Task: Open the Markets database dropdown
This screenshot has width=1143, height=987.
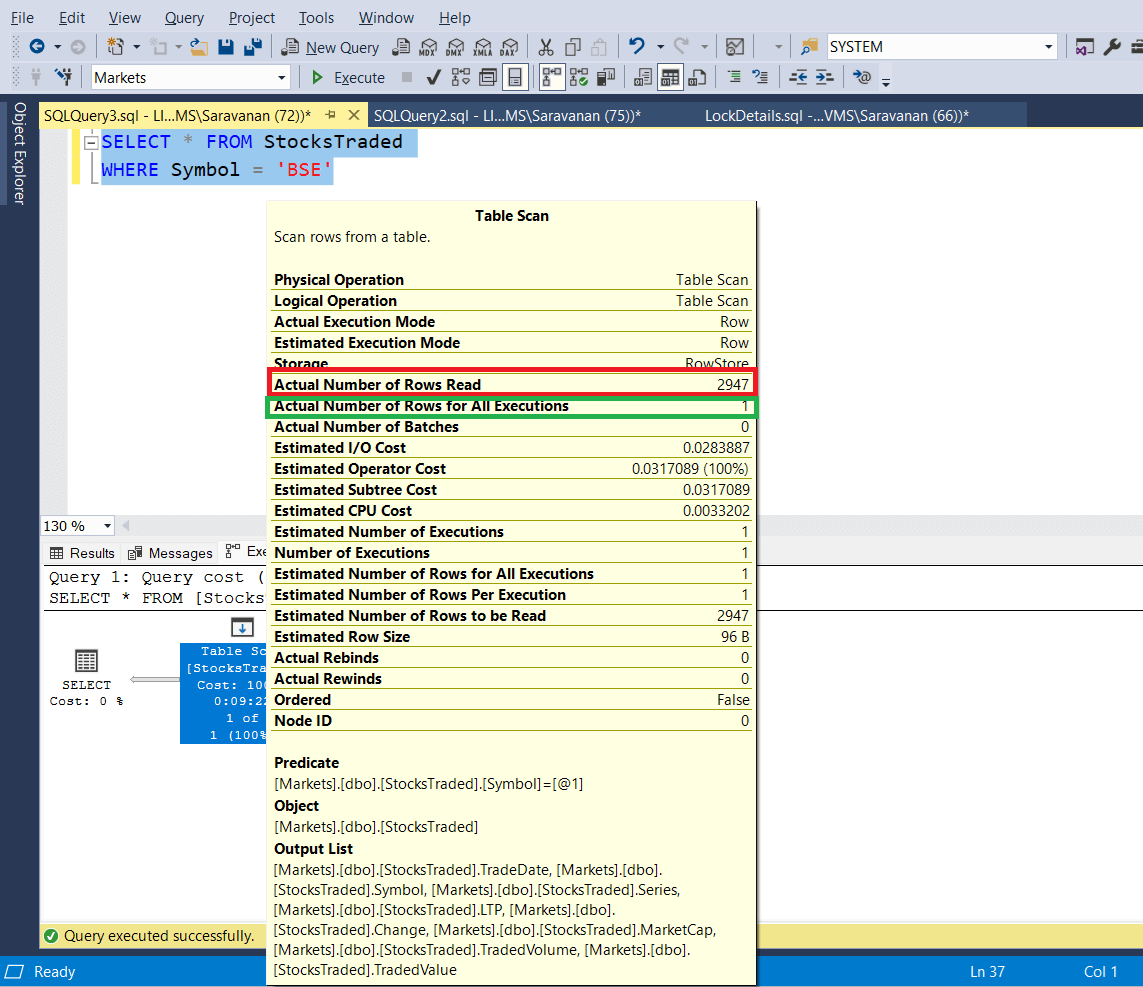Action: click(x=281, y=78)
